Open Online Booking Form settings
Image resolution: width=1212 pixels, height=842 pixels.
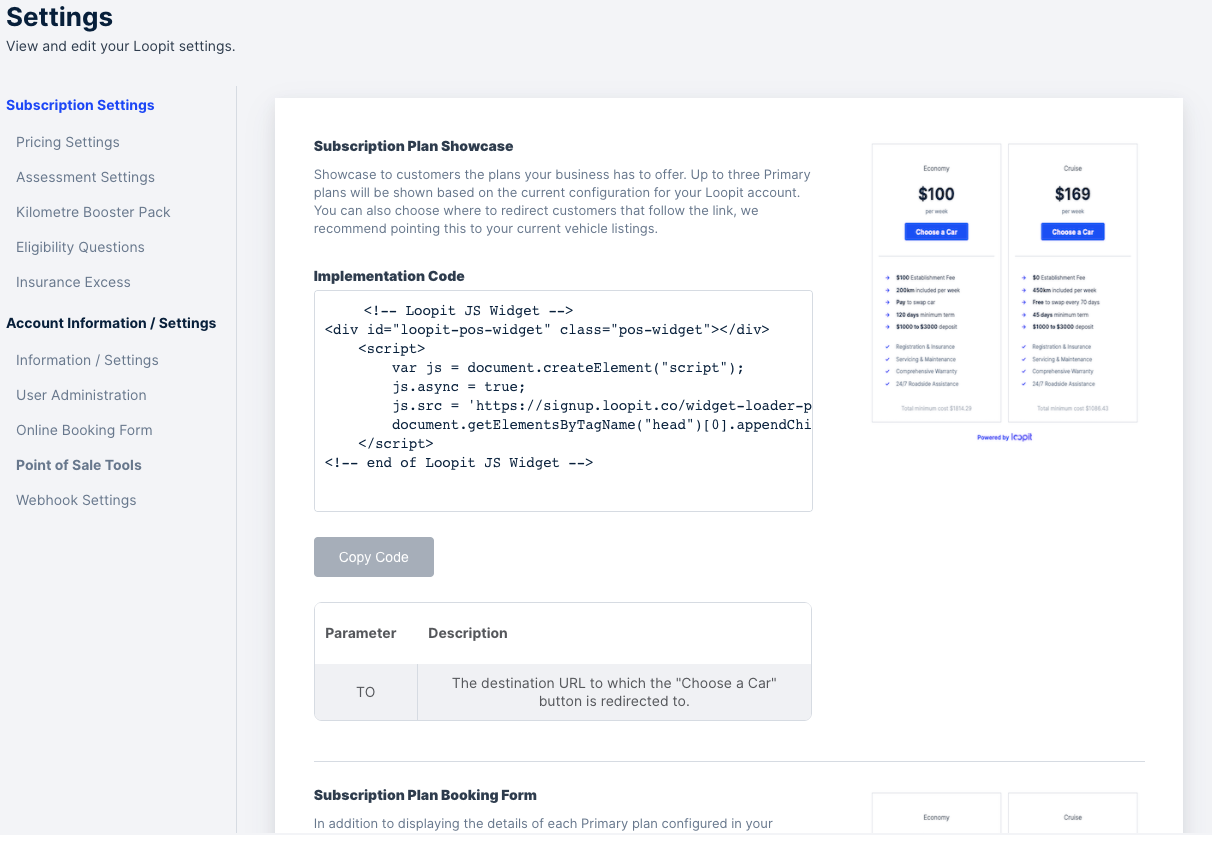(84, 430)
